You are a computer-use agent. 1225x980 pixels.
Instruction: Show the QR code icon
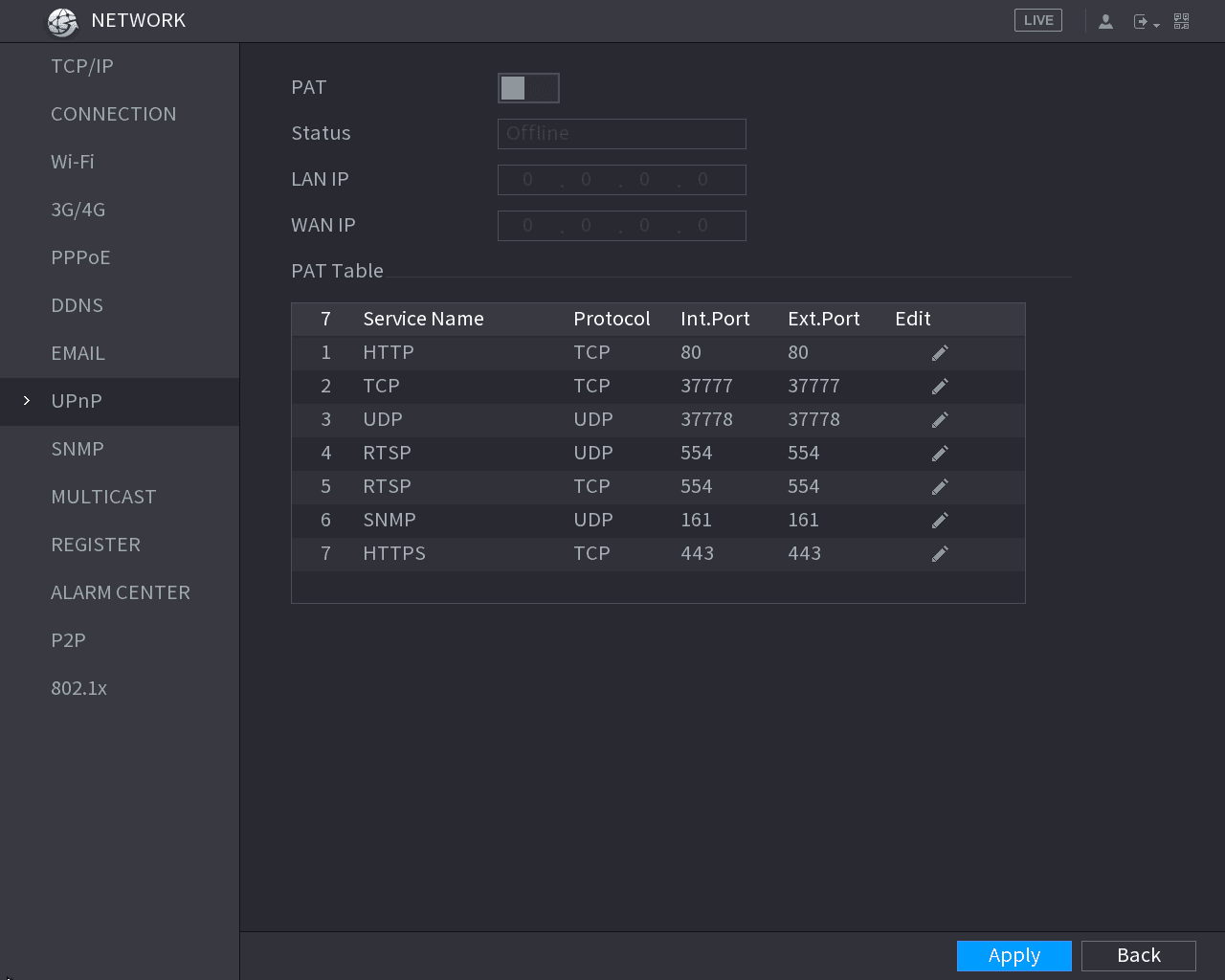click(1182, 21)
